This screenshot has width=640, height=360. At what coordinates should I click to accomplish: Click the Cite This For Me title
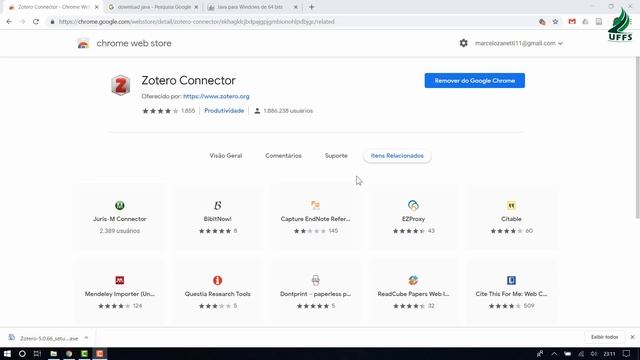tap(511, 293)
